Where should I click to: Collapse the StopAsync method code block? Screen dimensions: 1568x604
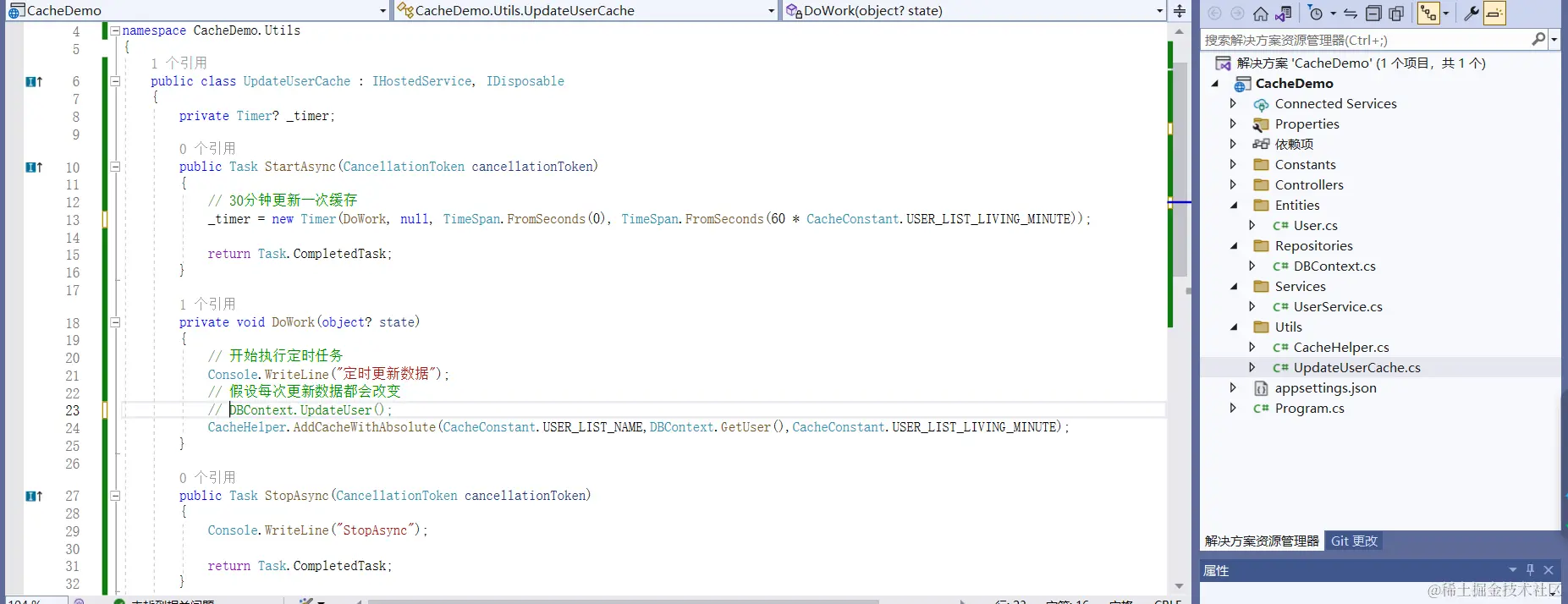115,496
